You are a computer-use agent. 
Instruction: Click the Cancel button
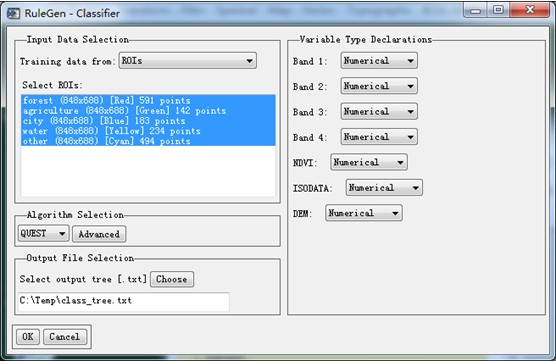point(65,337)
